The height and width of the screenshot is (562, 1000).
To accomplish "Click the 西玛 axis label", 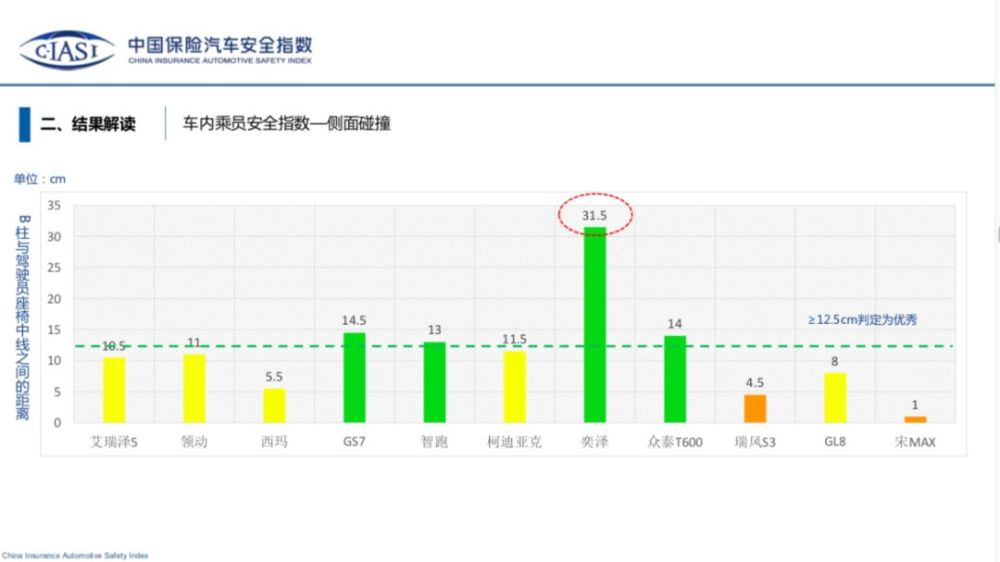I will [274, 441].
